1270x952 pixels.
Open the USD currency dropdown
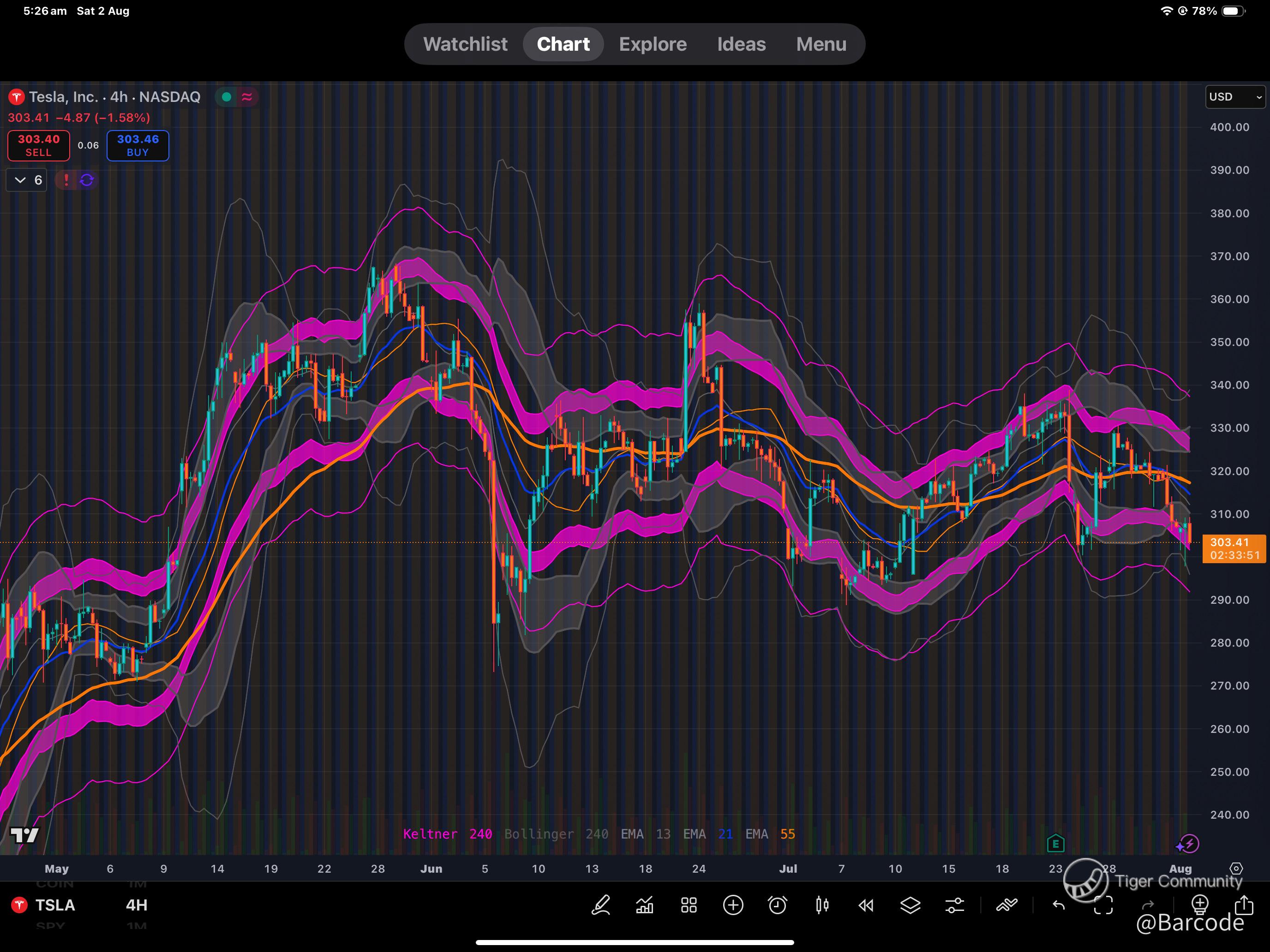point(1234,97)
